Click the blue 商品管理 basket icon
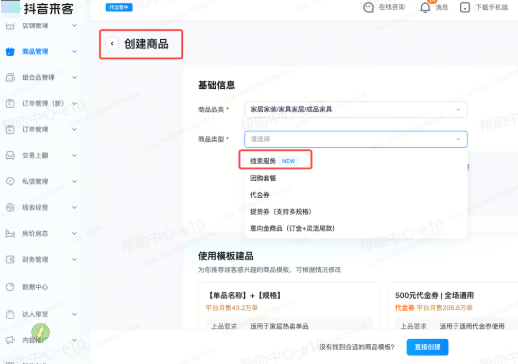518x364 pixels. [x=10, y=52]
